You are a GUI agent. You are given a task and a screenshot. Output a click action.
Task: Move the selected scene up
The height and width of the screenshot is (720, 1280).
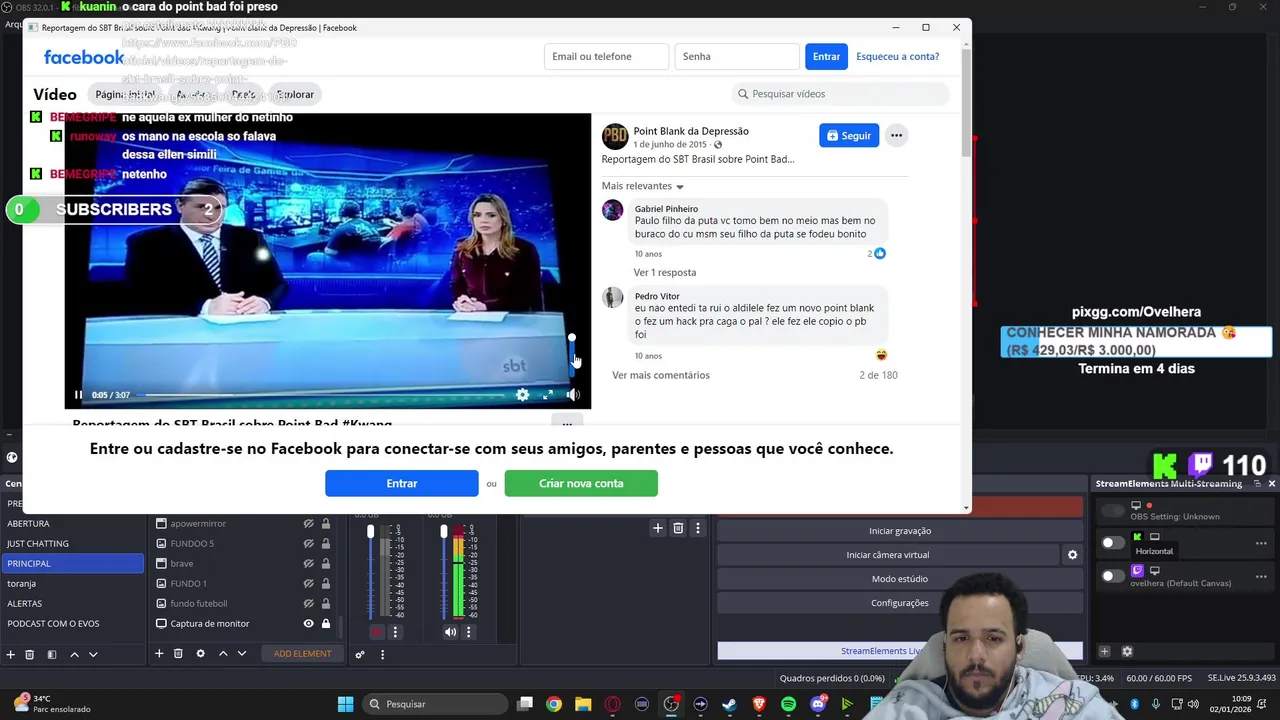tap(74, 654)
